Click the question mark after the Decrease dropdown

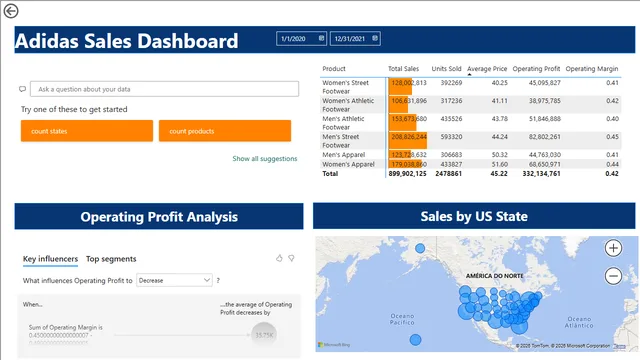218,280
